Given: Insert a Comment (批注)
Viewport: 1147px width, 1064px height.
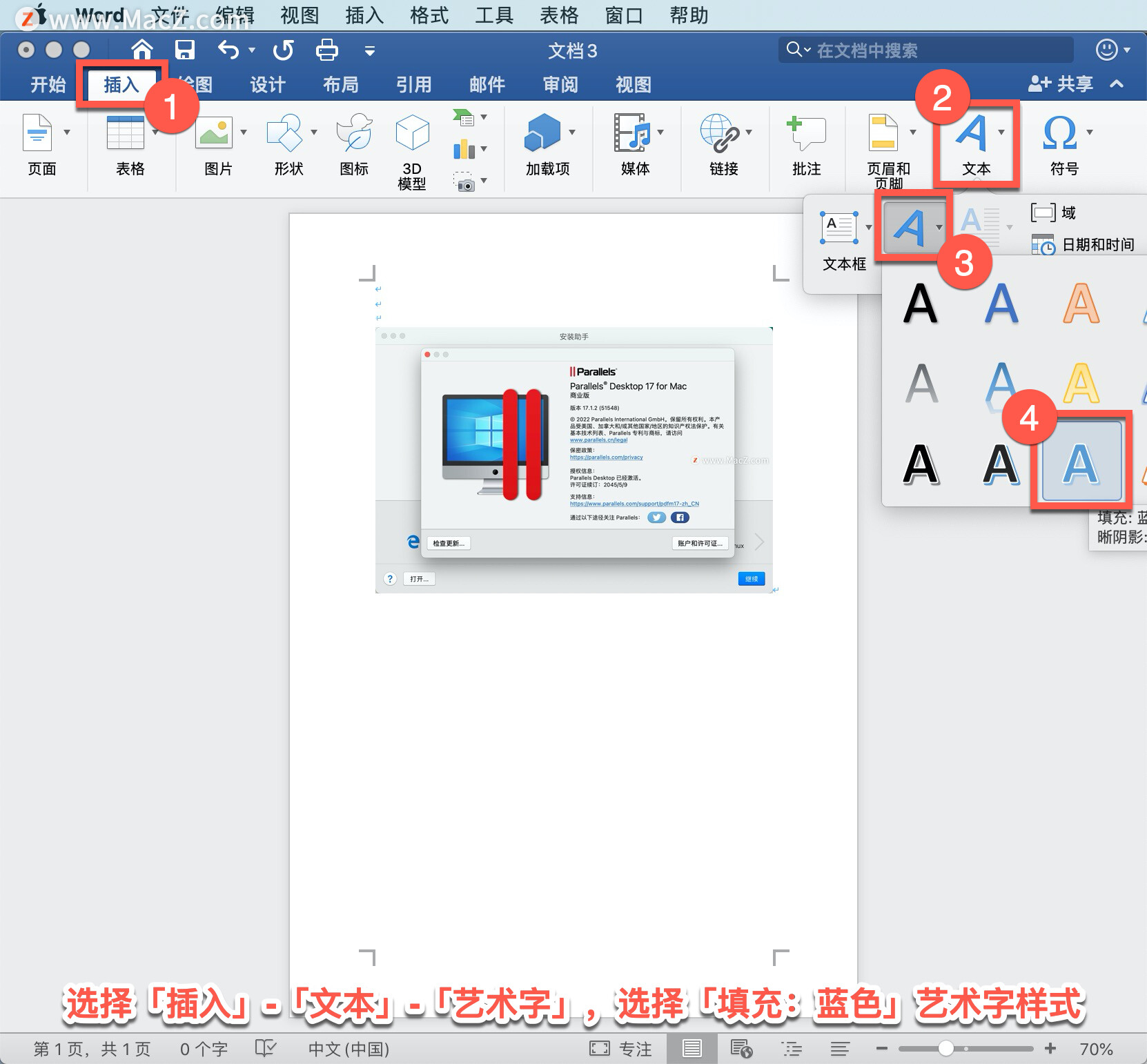Looking at the screenshot, I should click(x=806, y=145).
